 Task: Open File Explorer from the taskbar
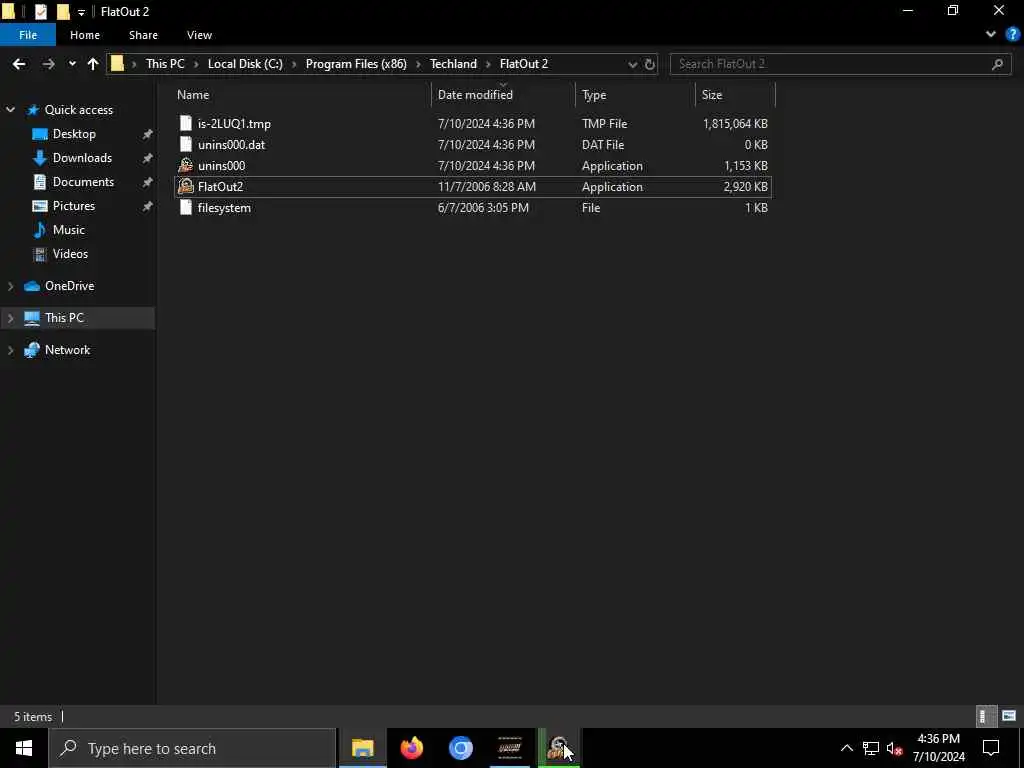pyautogui.click(x=362, y=748)
